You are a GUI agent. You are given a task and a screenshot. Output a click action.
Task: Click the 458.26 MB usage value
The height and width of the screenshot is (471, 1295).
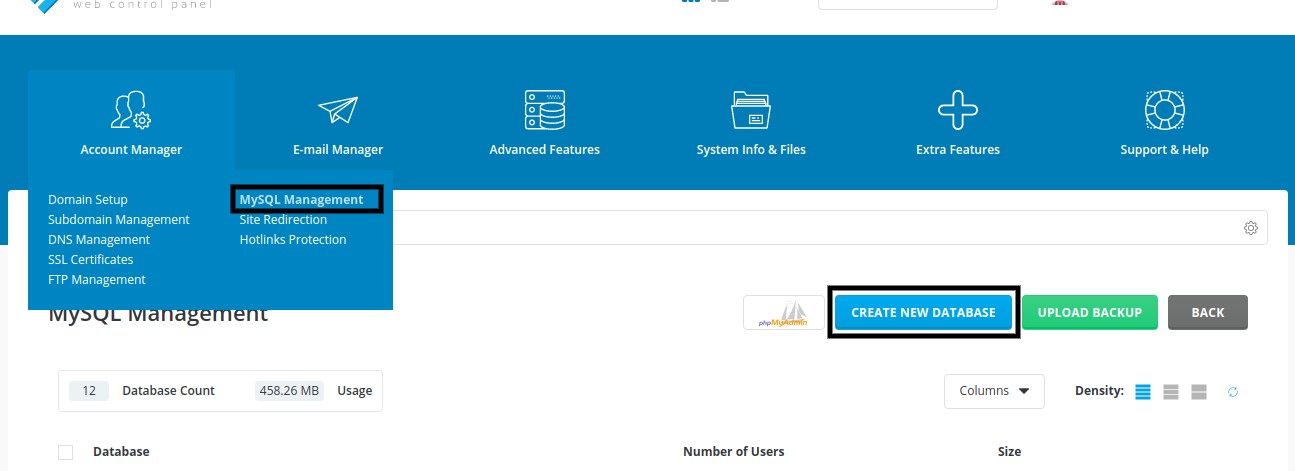(x=289, y=391)
